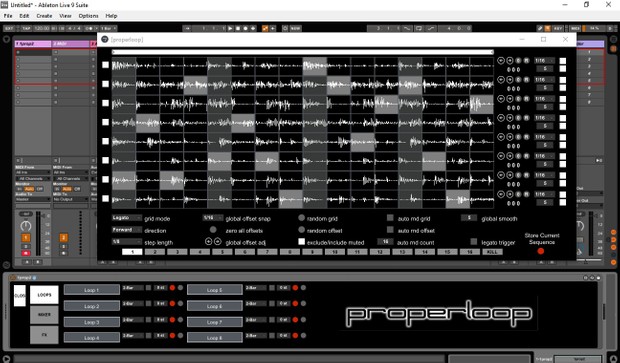Toggle exclude/include muted checkbox
The height and width of the screenshot is (363, 620).
point(302,242)
